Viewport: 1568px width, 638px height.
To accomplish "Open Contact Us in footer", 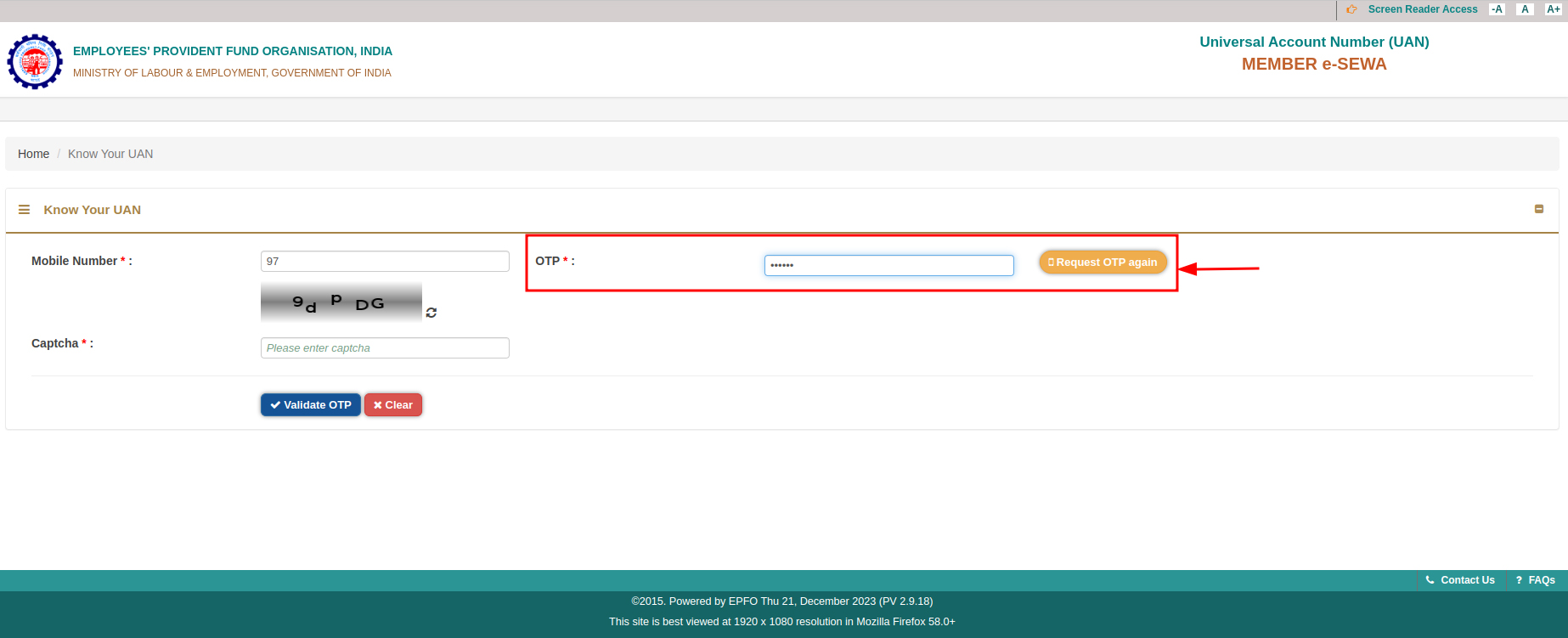I will click(1460, 580).
